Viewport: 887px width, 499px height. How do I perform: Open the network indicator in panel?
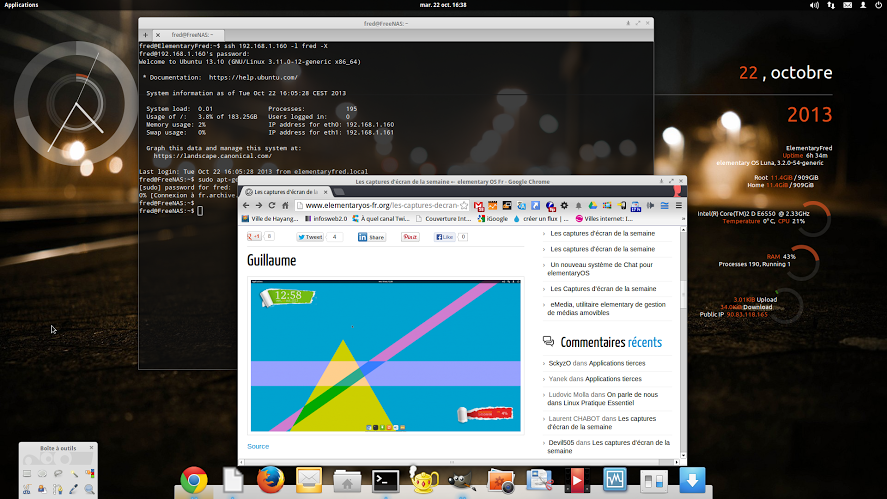click(831, 5)
